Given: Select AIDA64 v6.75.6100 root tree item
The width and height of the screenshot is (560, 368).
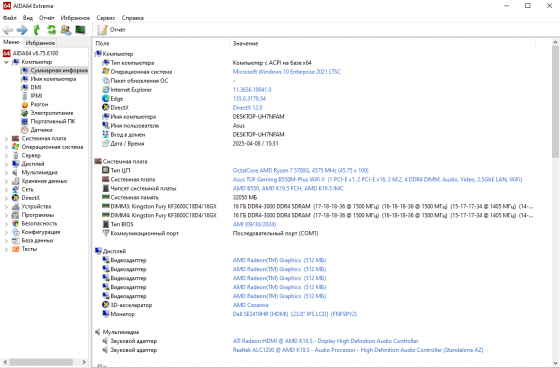Looking at the screenshot, I should (x=31, y=53).
